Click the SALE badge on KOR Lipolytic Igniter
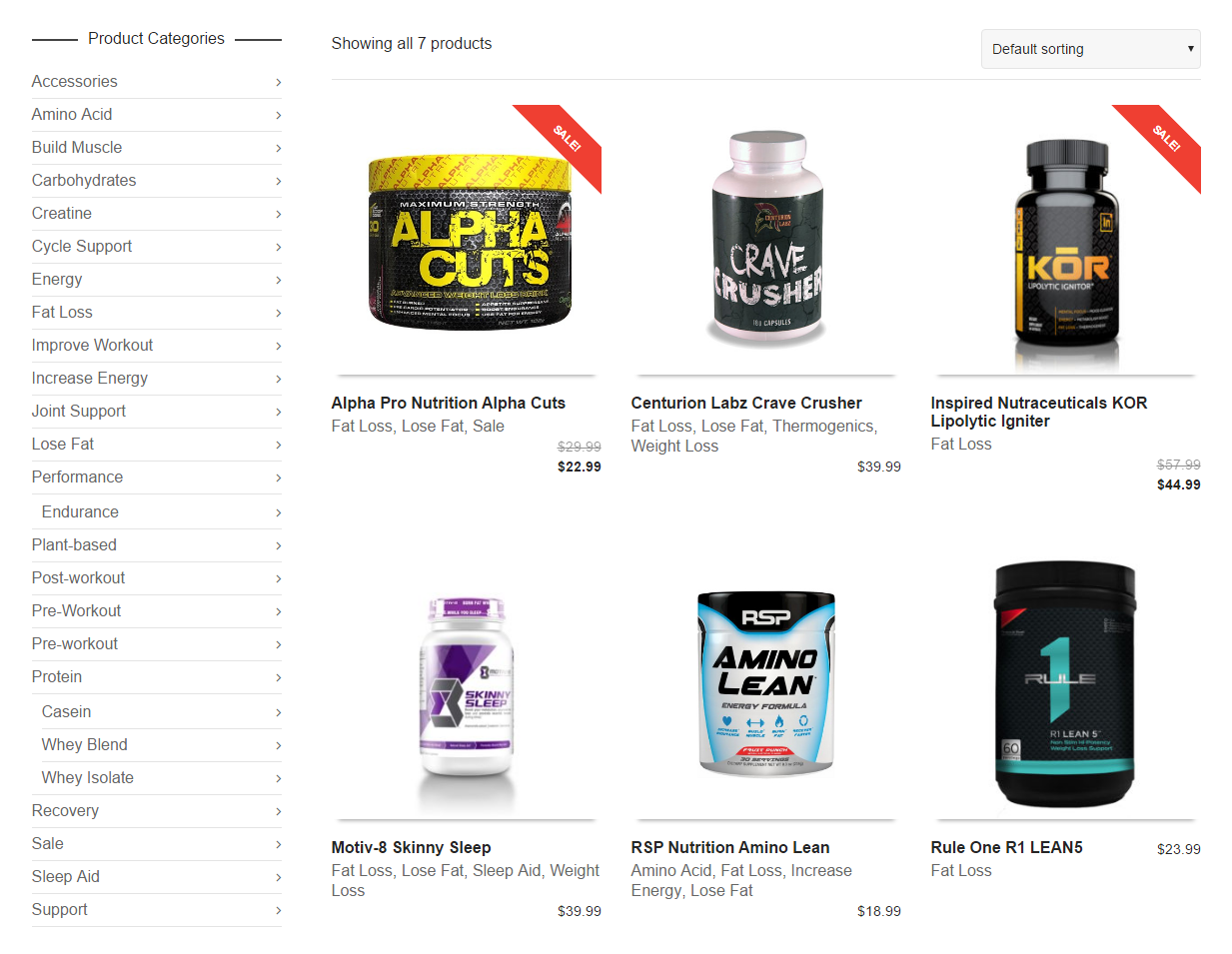Image resolution: width=1232 pixels, height=954 pixels. [x=1163, y=142]
